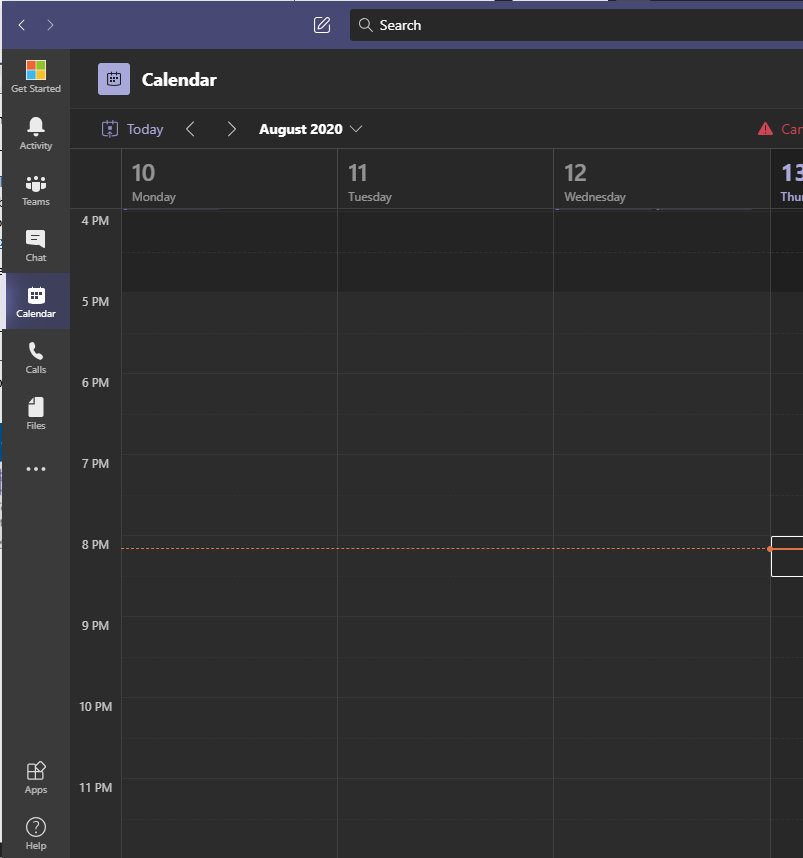Open the Activity feed bell icon

click(36, 133)
